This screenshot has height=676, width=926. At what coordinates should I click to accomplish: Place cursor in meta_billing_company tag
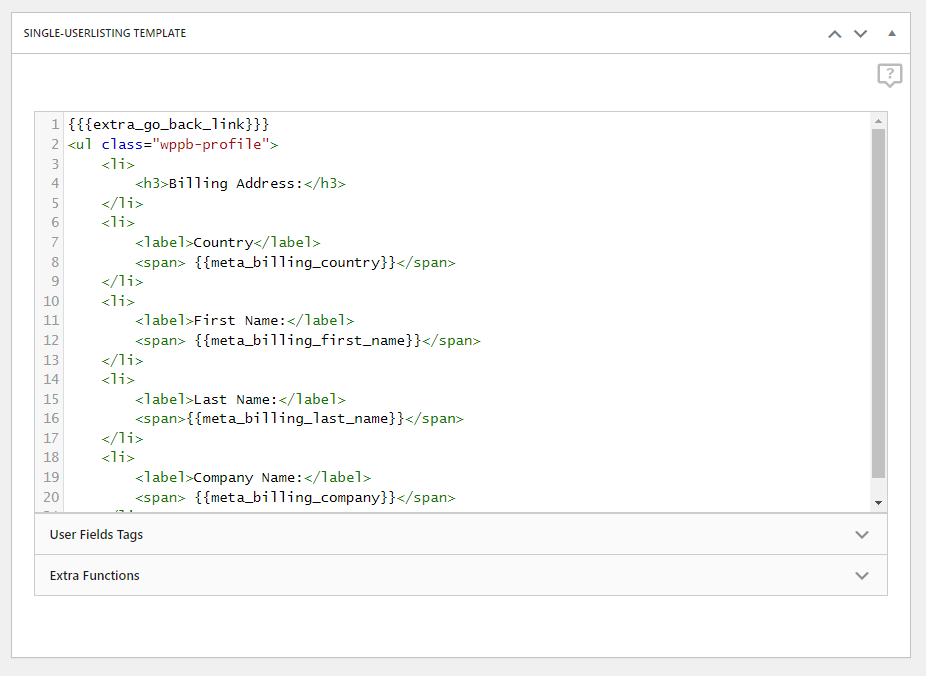(295, 498)
